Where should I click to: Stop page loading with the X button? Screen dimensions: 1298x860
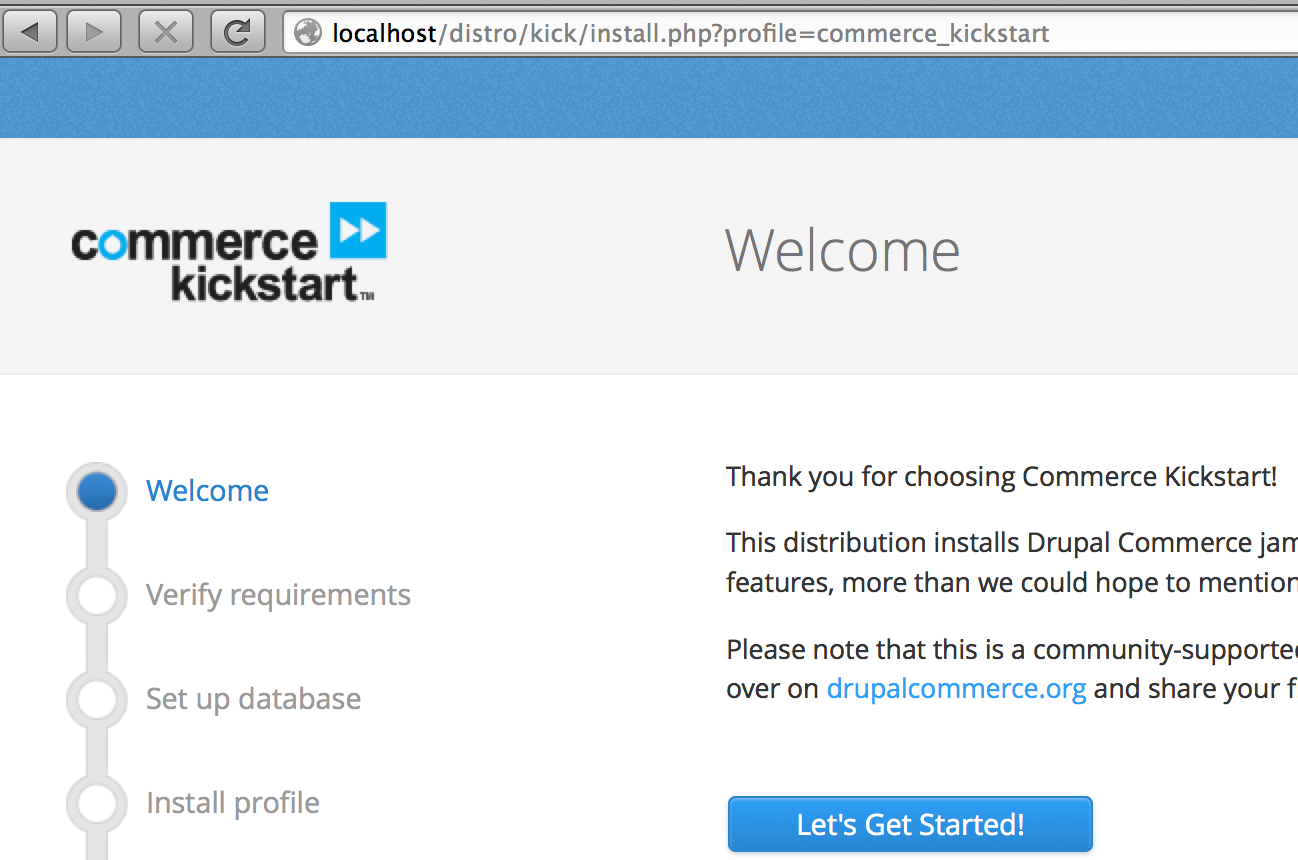click(x=165, y=33)
